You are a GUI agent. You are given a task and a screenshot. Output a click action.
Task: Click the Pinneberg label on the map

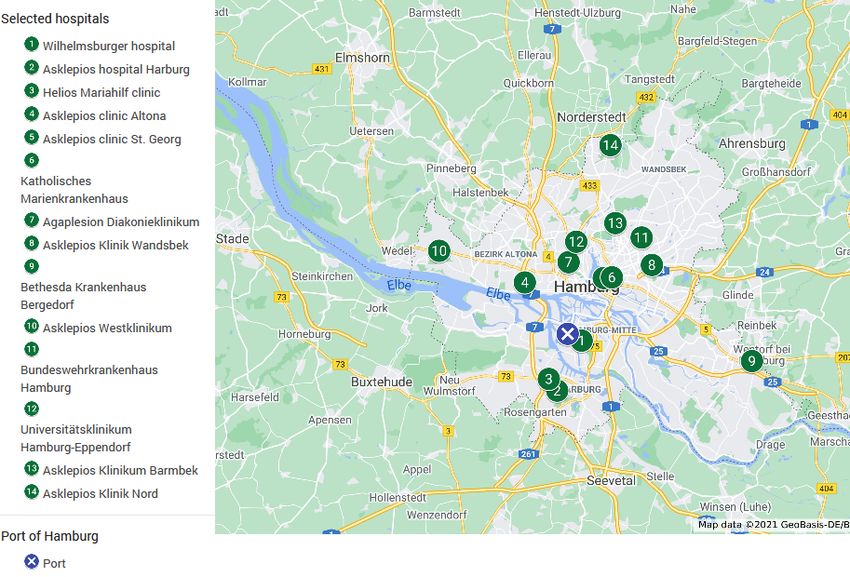451,168
